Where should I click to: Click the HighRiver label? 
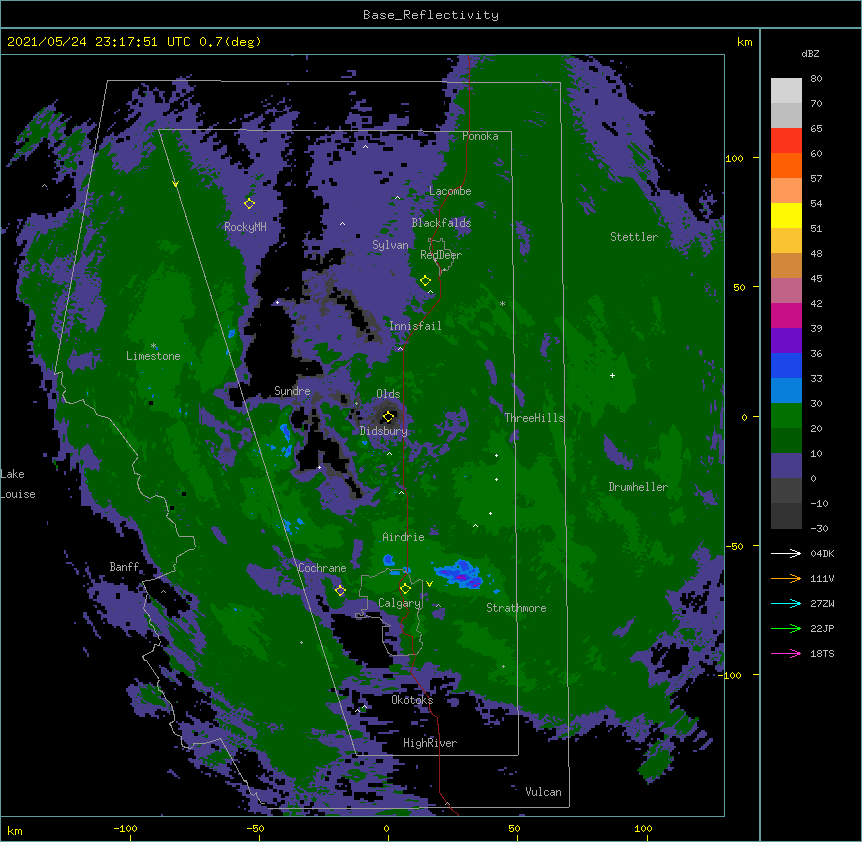(x=430, y=743)
